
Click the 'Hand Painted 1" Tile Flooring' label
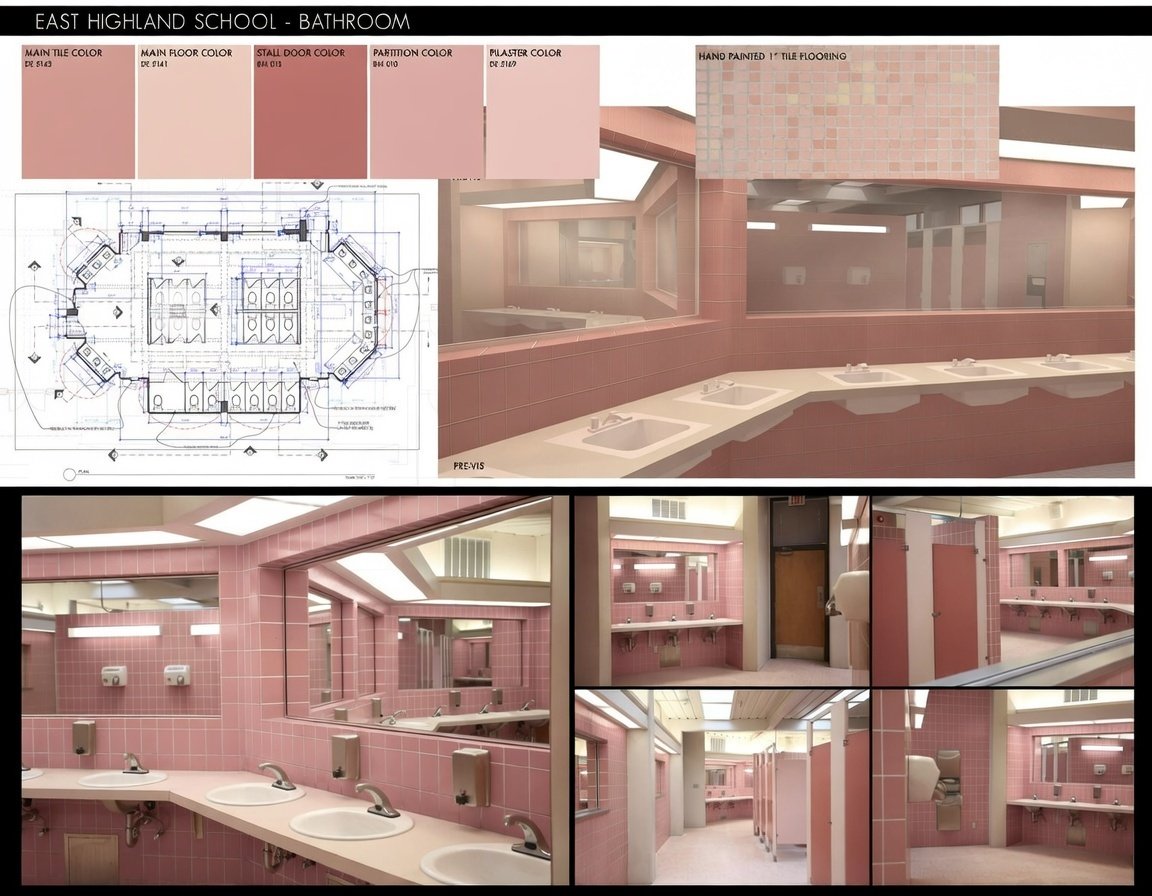pyautogui.click(x=772, y=56)
